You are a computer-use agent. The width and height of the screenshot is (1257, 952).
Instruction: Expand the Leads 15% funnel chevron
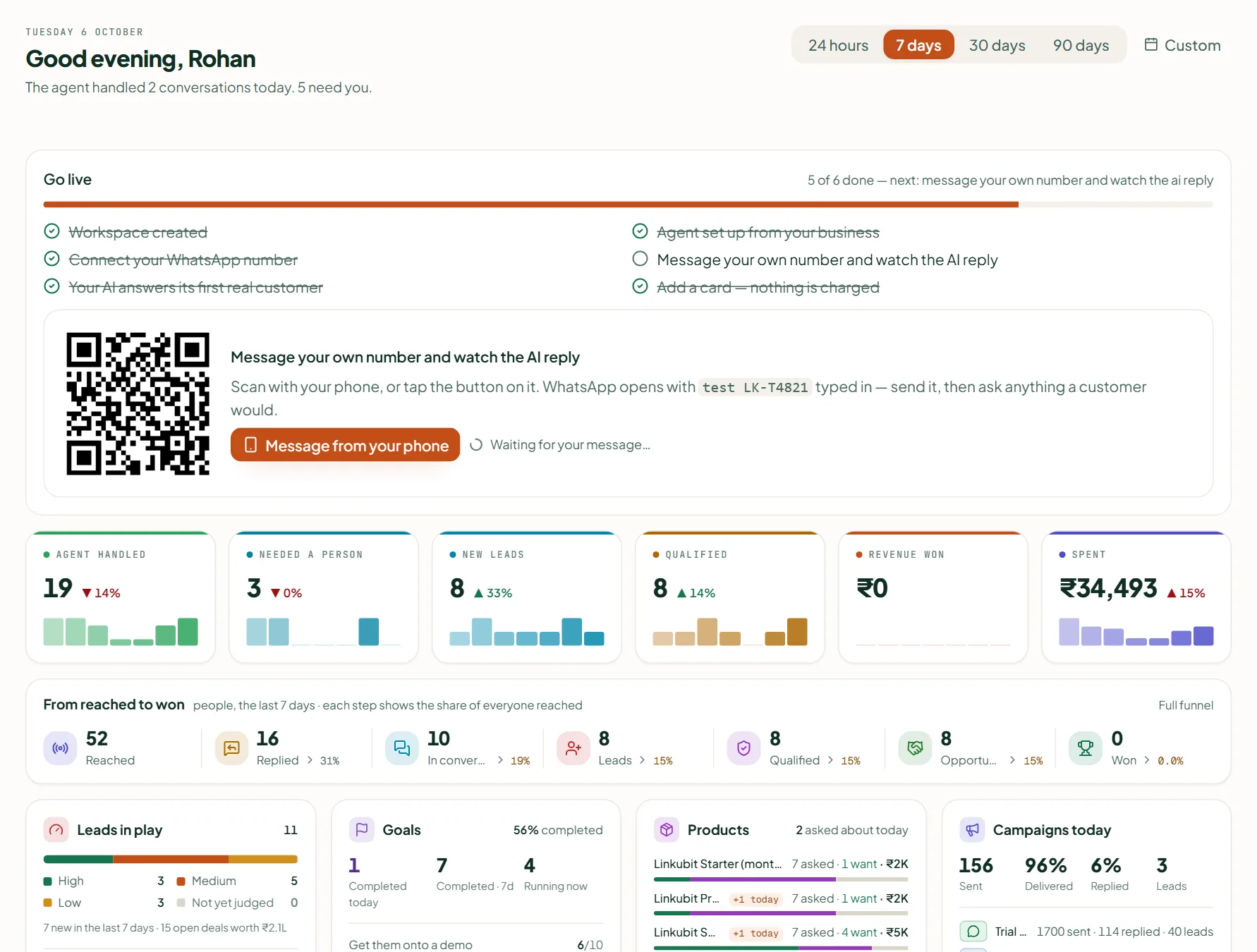[x=643, y=760]
